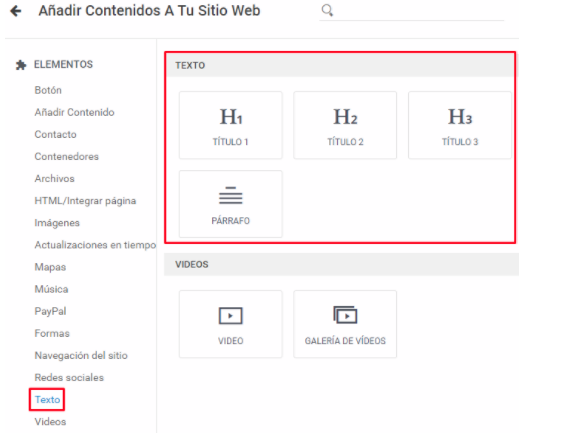Insert a Párrafo text block
The image size is (578, 433).
click(x=231, y=204)
